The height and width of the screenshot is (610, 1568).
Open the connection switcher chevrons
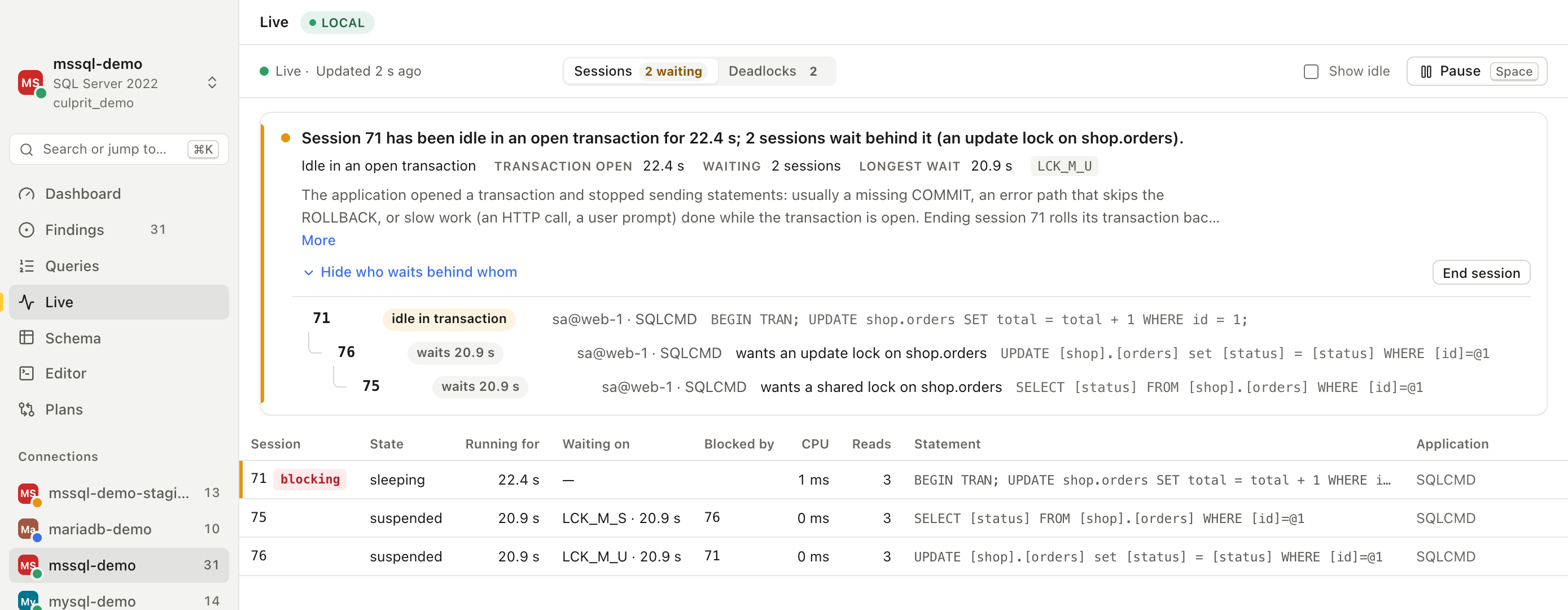(212, 83)
